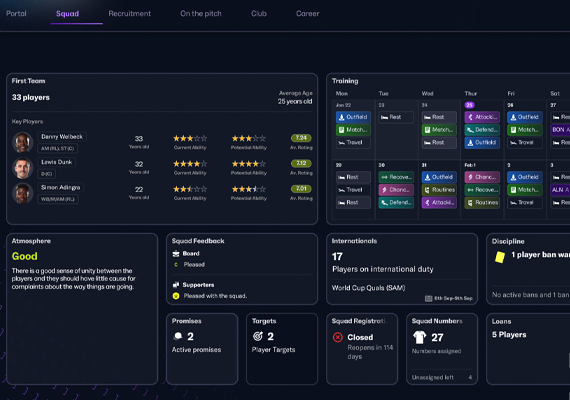The height and width of the screenshot is (400, 570).
Task: Click Lewis Dunk's D (C) position tag
Action: (x=47, y=174)
